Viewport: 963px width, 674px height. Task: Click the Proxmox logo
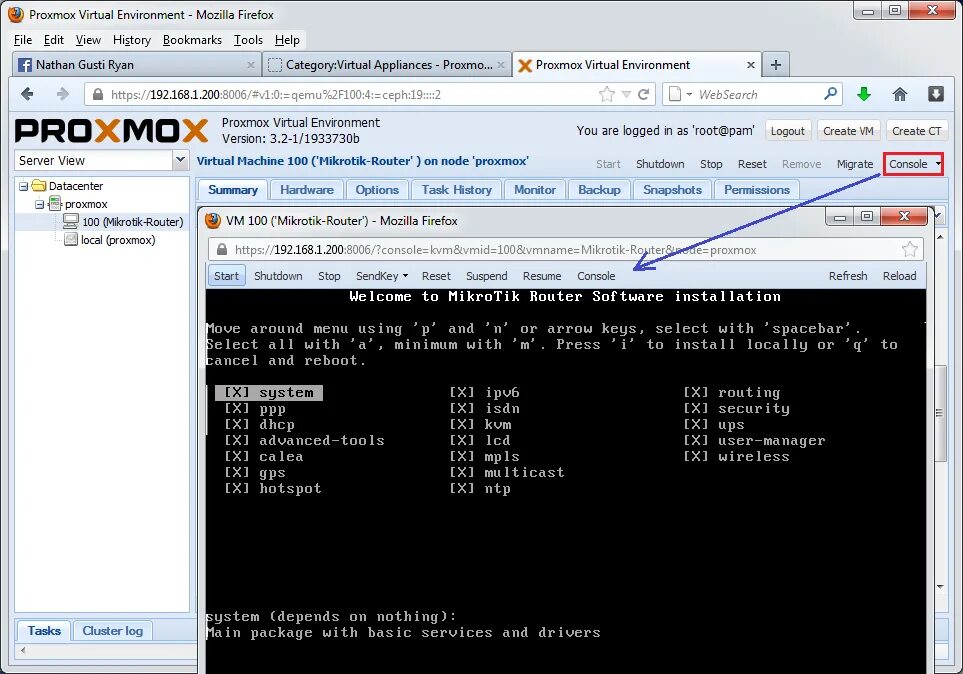(111, 130)
